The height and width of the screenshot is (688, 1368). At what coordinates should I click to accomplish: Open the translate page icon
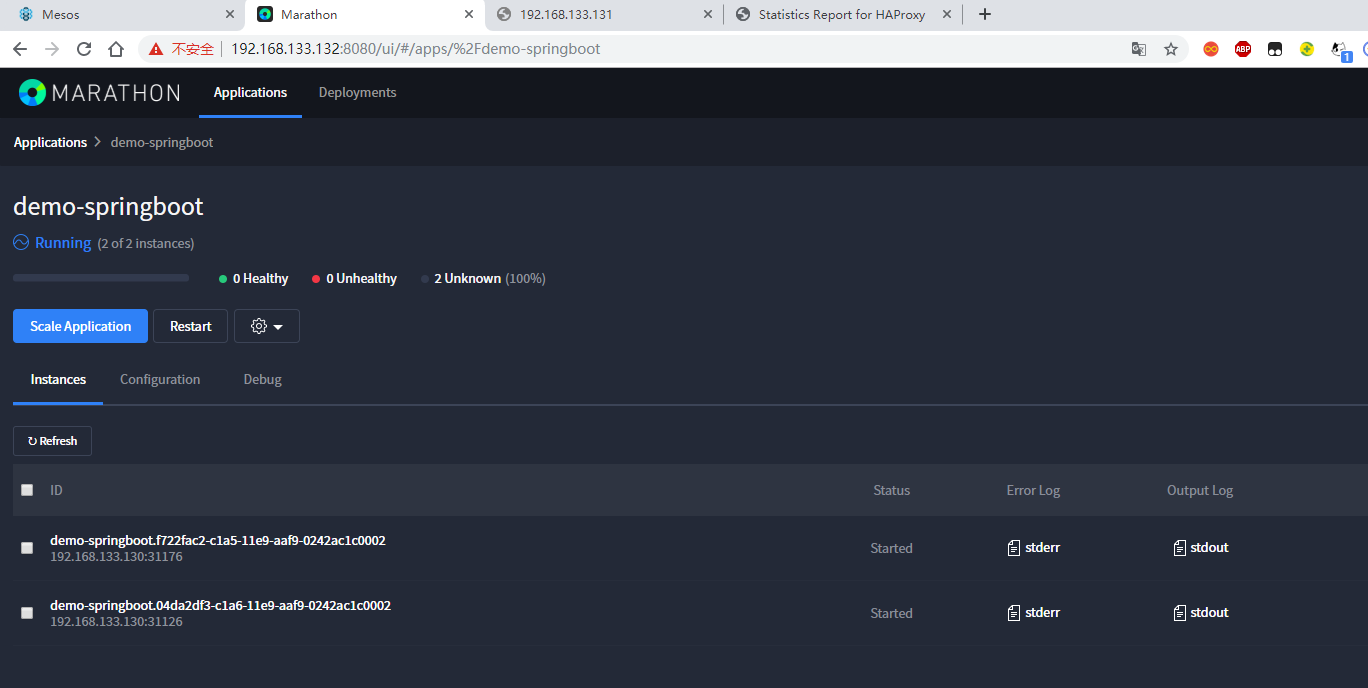pos(1139,49)
